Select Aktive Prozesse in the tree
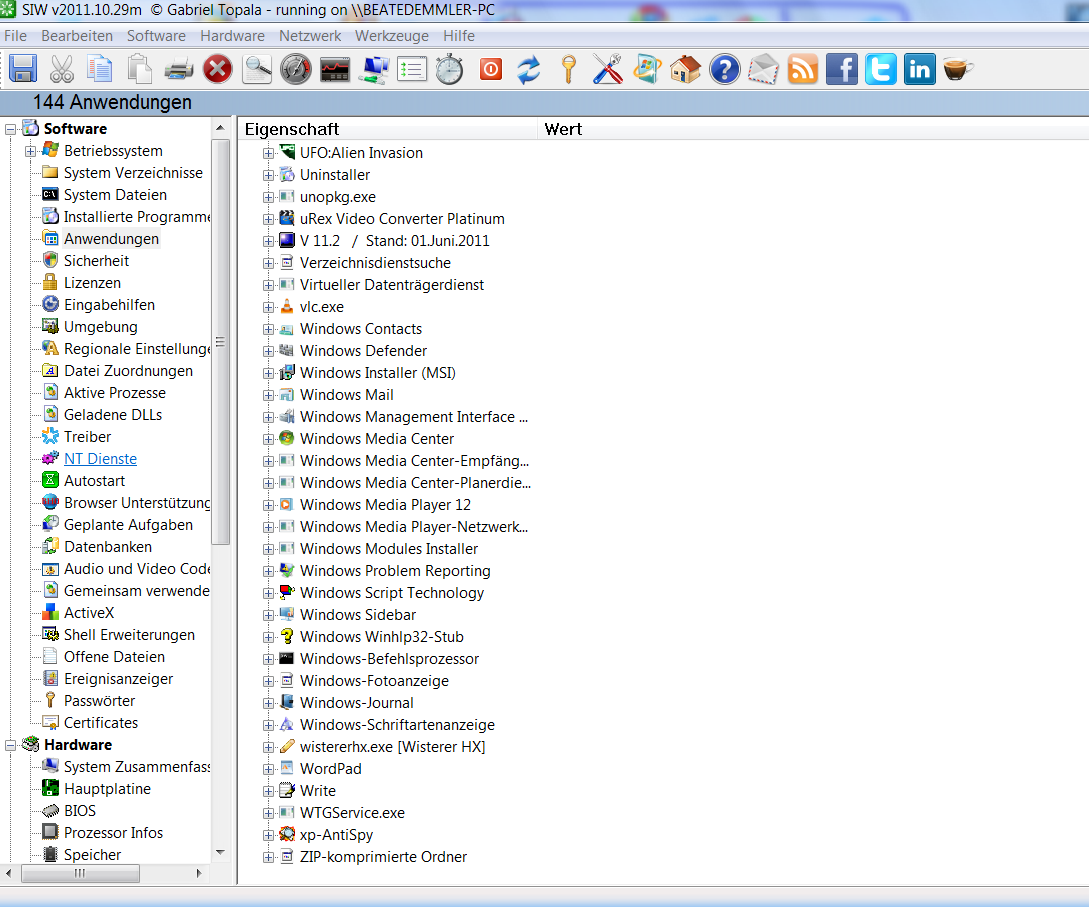Screen dimensions: 1089x907 (x=115, y=393)
